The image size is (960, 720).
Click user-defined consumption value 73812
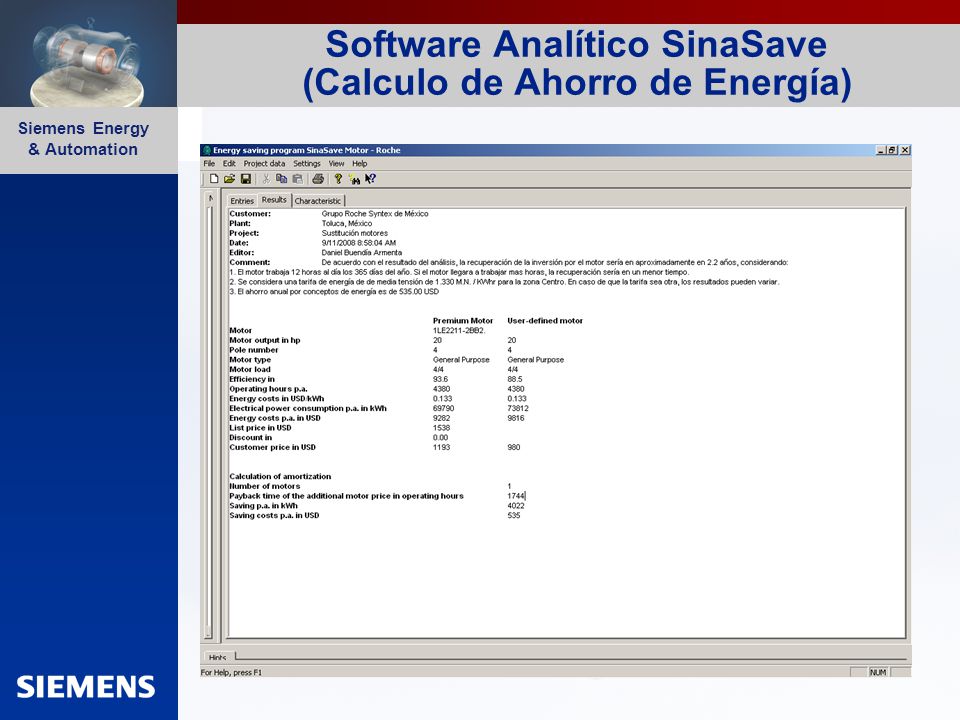coord(518,408)
